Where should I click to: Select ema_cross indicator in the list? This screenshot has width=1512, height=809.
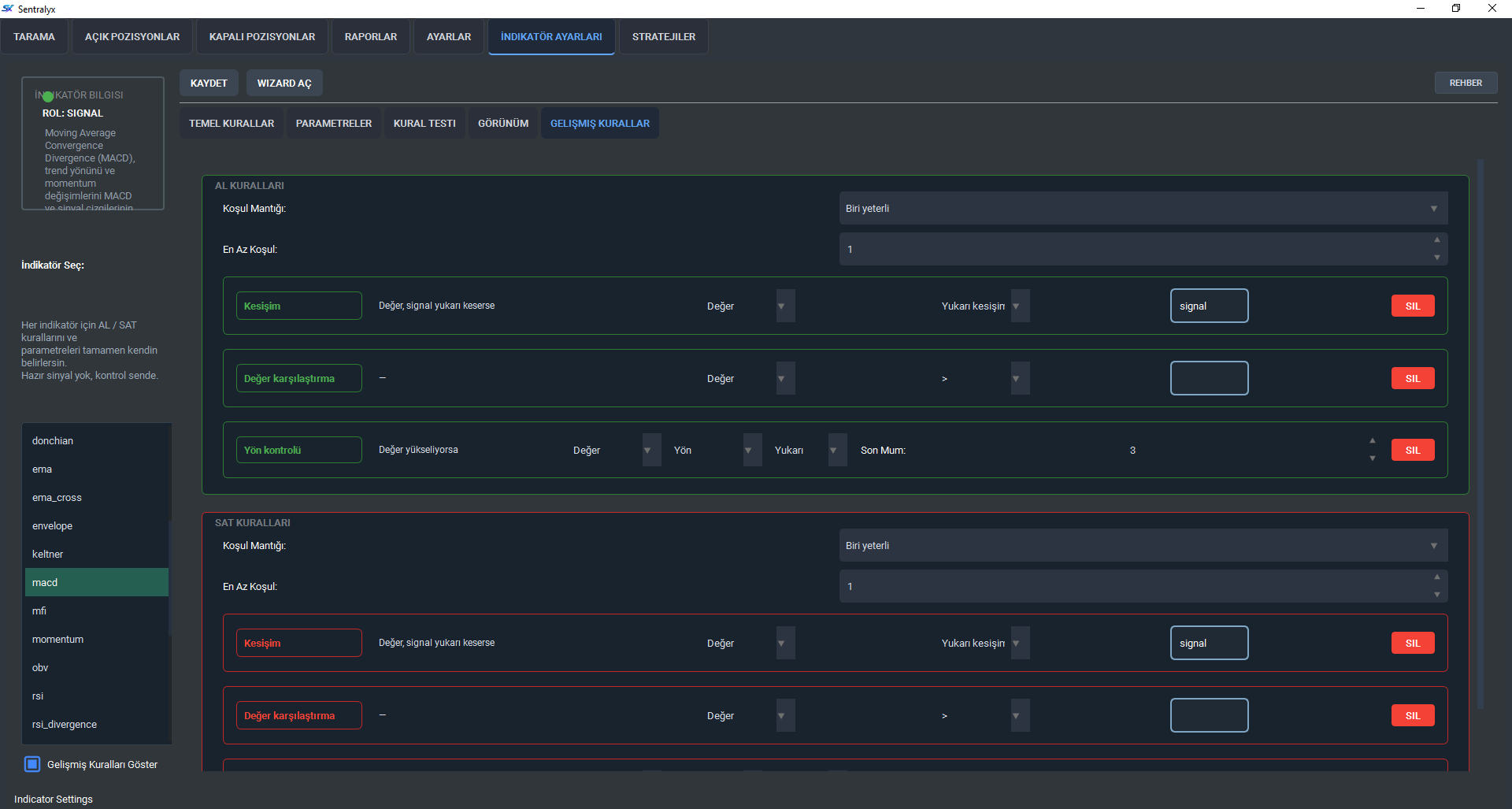(x=57, y=498)
